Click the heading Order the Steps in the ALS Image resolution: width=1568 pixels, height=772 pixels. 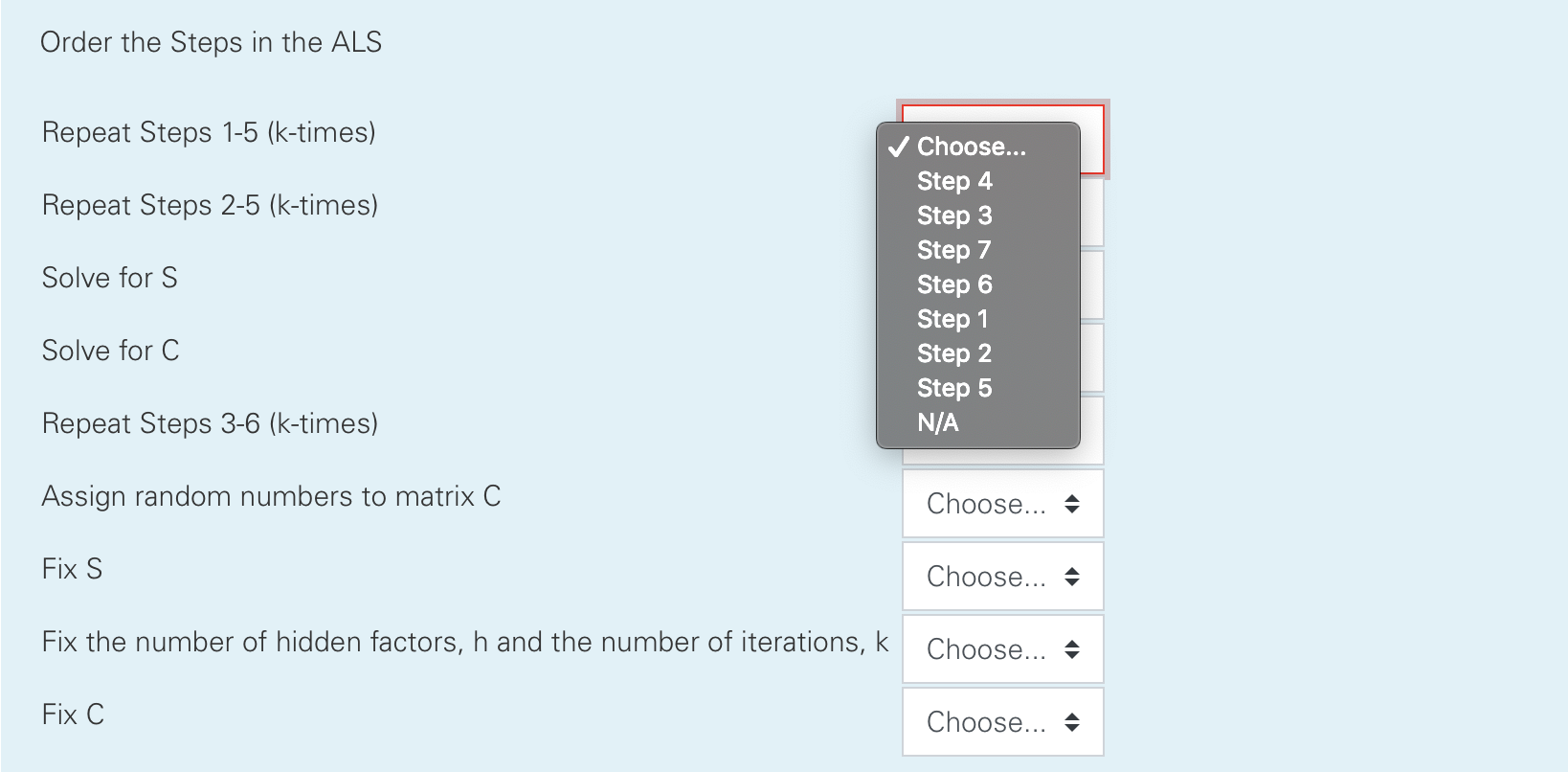coord(213,42)
